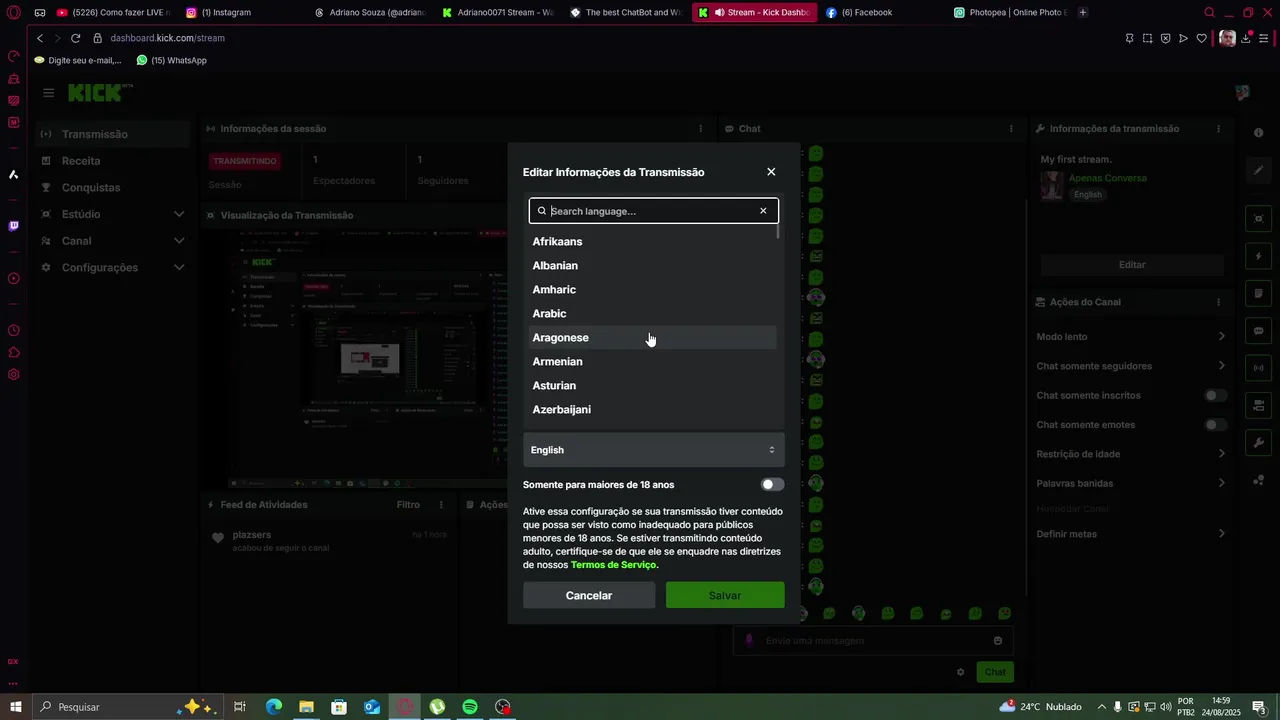Click the info icon in right toolbar
Viewport: 1280px width, 720px height.
1259,133
